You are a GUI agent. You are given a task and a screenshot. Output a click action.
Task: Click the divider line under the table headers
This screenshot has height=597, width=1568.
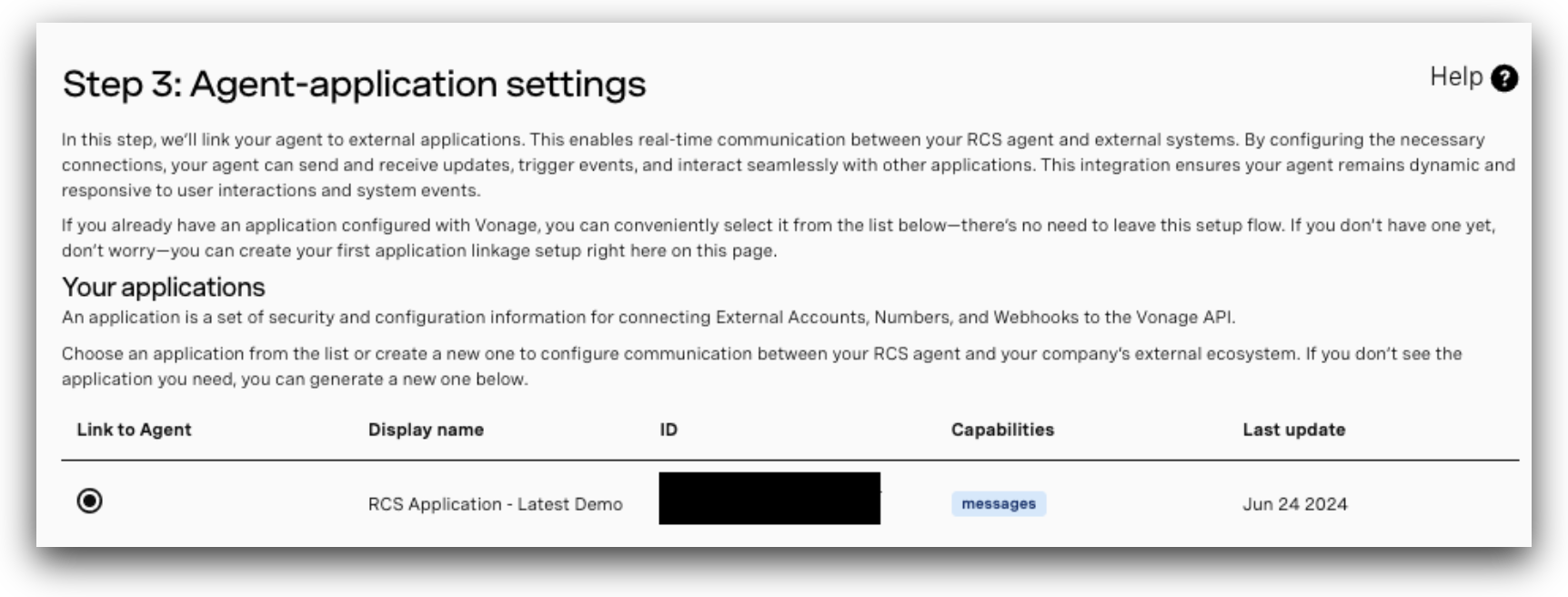coord(789,460)
